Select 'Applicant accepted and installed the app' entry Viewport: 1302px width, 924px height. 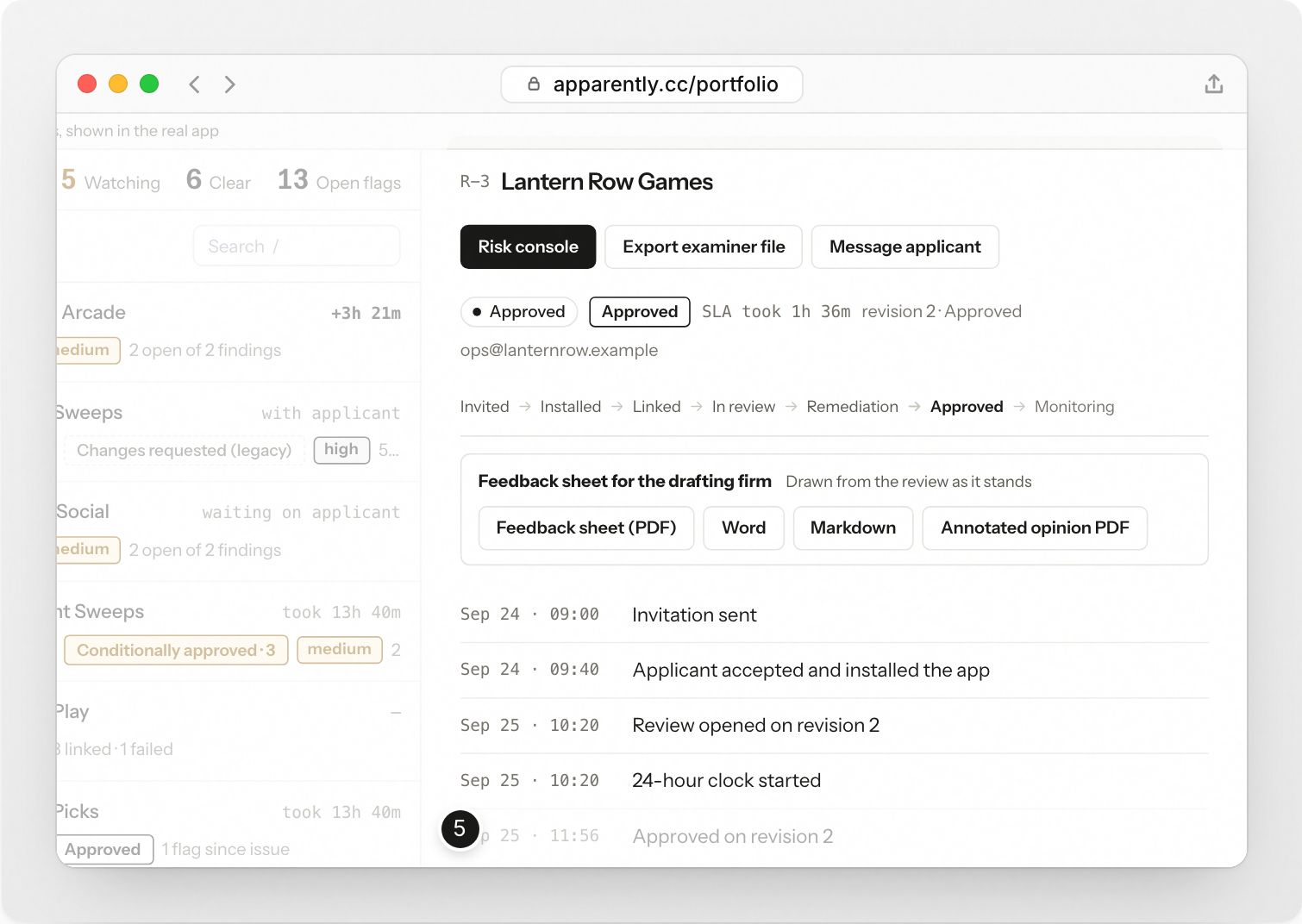point(835,671)
